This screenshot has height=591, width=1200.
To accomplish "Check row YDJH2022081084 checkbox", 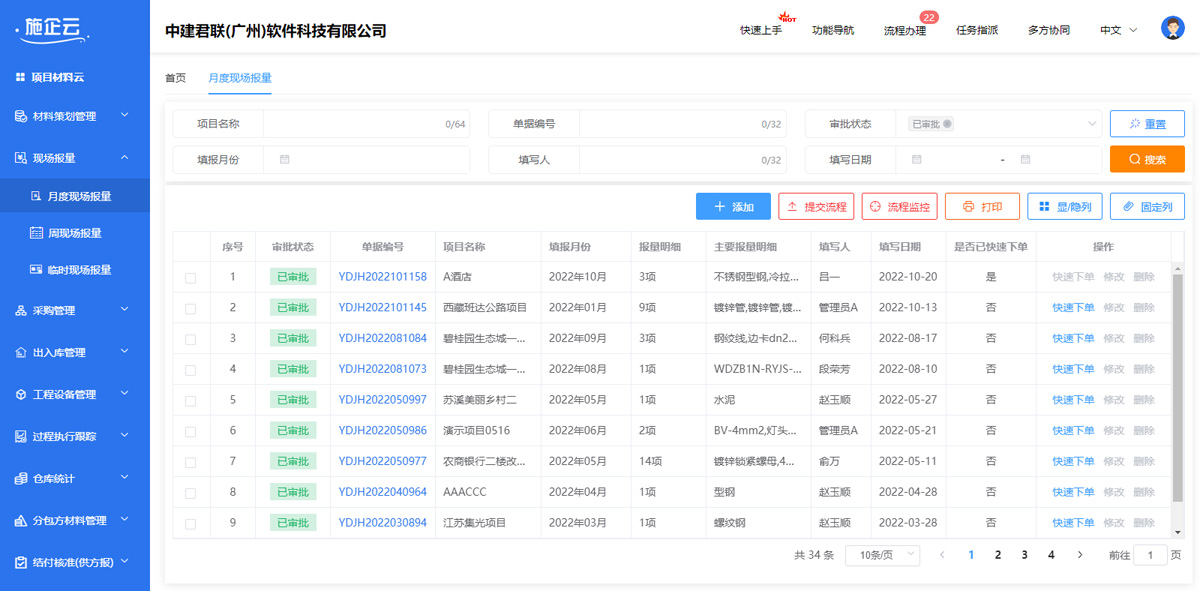I will pyautogui.click(x=190, y=340).
